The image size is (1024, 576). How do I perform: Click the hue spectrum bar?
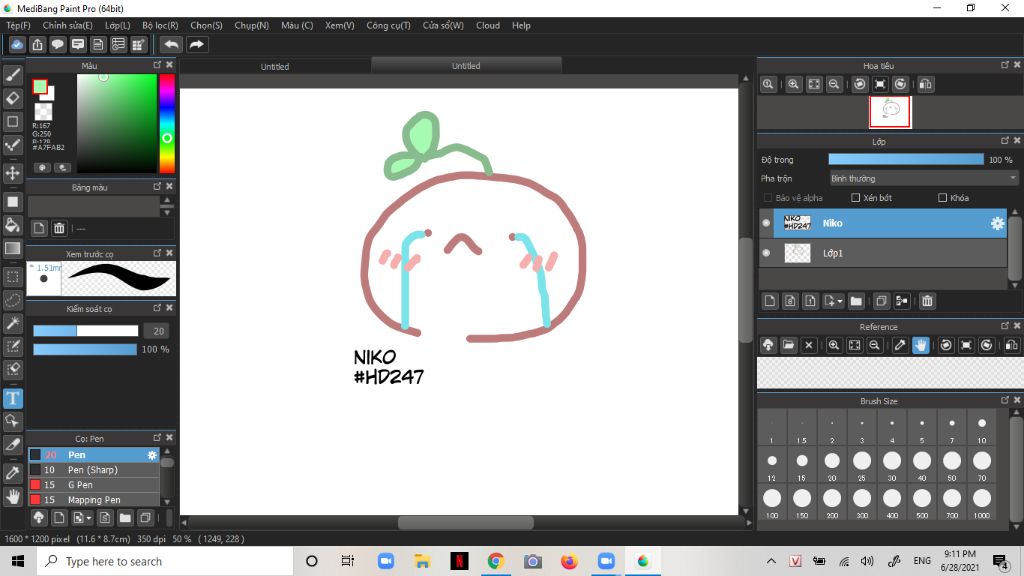(167, 123)
